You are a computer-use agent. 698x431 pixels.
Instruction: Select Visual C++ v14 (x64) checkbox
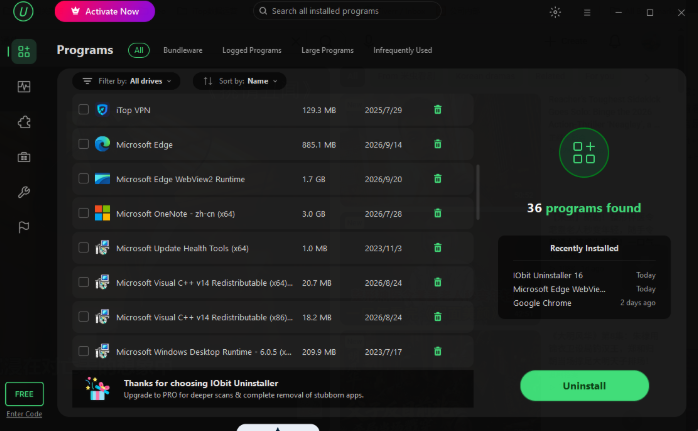point(83,282)
